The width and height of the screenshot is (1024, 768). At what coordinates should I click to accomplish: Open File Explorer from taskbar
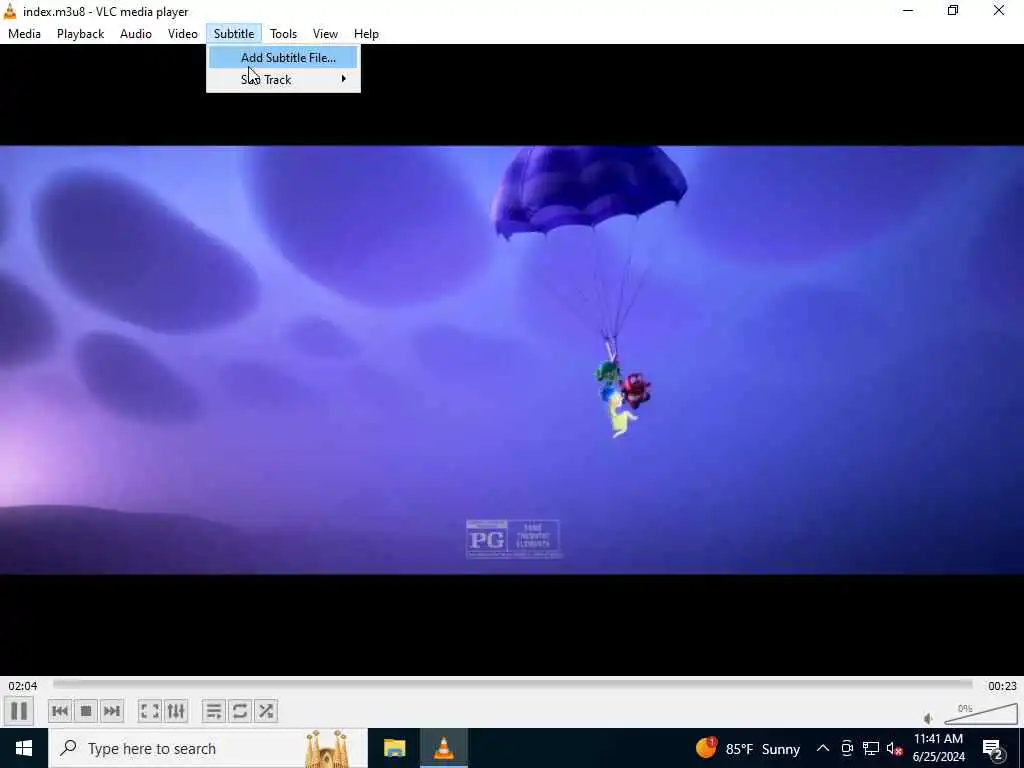pos(394,748)
